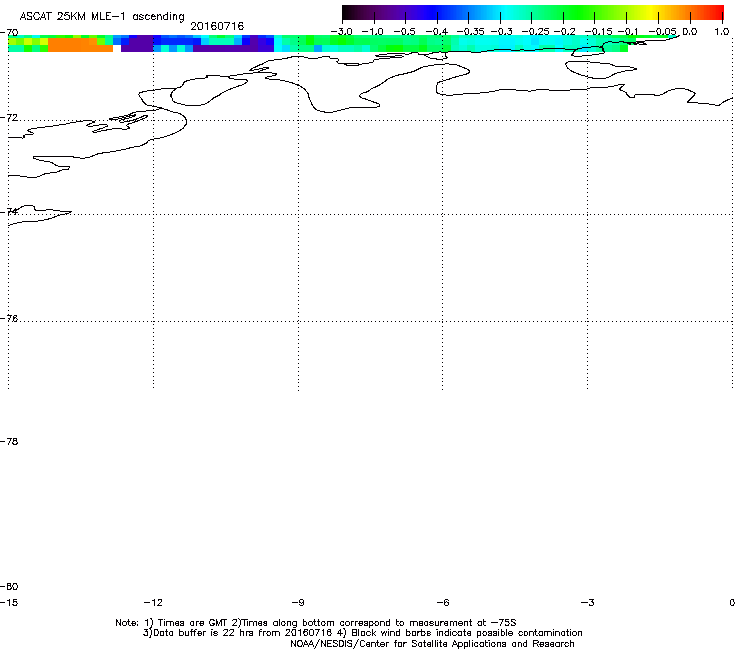
Task: Click the orange data patch on the swath
Action: coord(80,45)
